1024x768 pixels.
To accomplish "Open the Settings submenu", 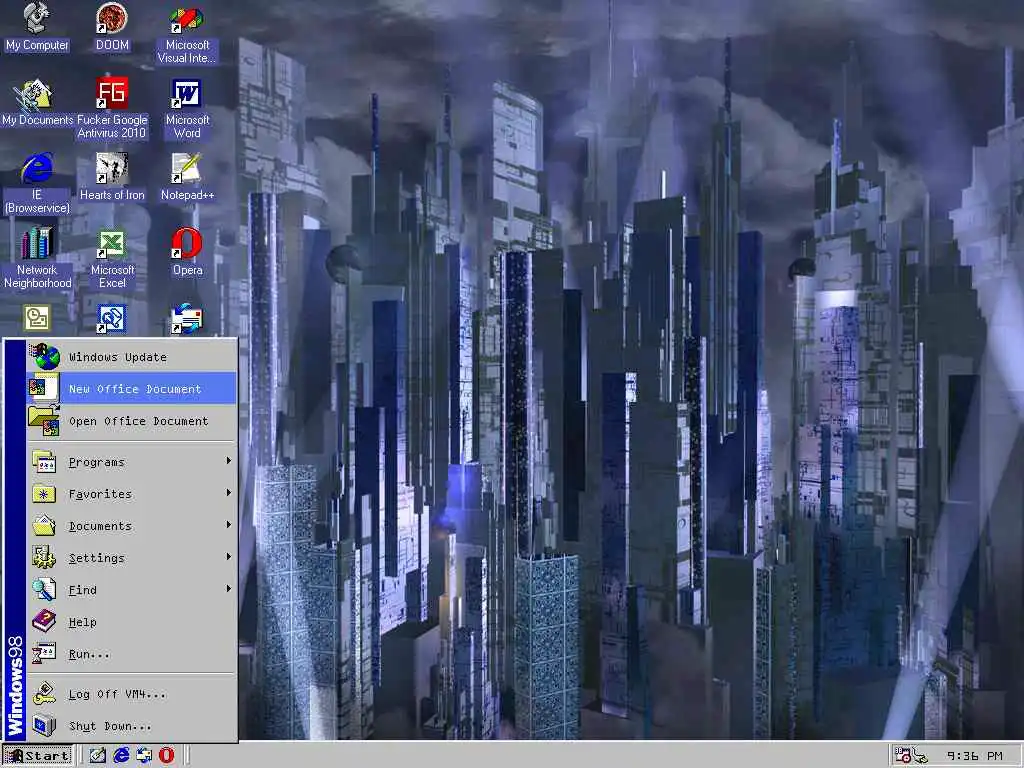I will pos(131,558).
